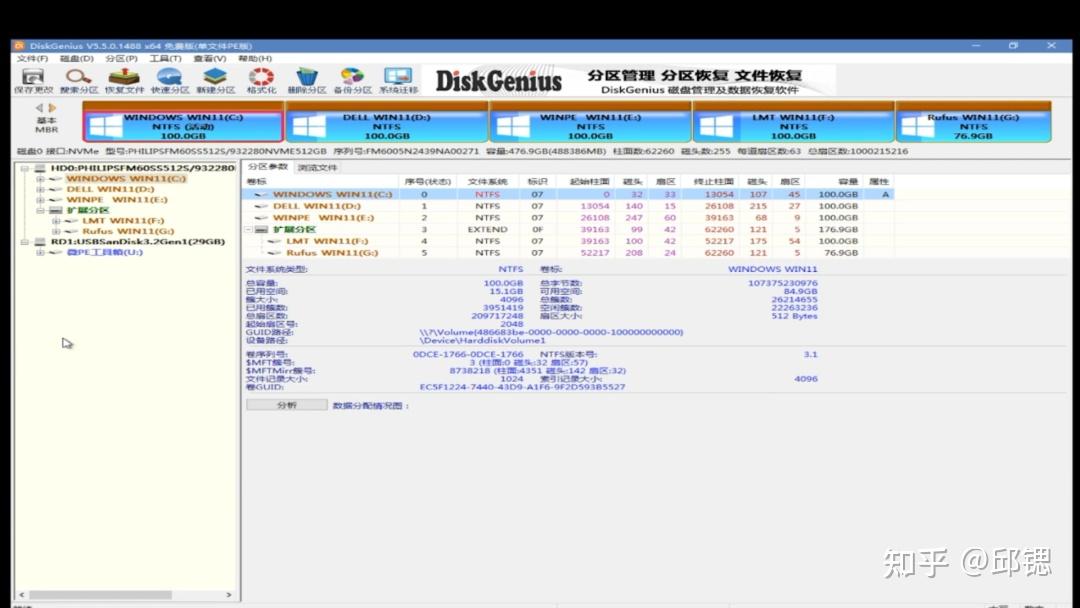Click the 文件系统 column header

pyautogui.click(x=487, y=181)
